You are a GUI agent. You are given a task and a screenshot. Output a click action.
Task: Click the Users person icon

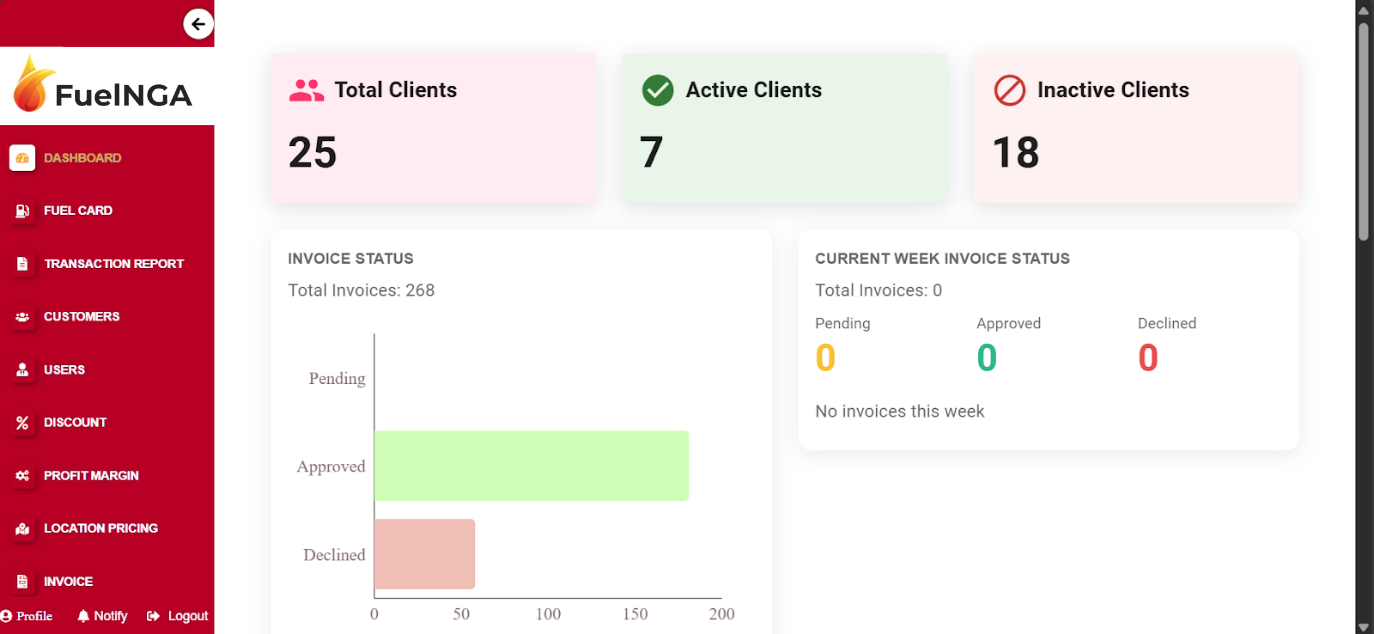[x=22, y=370]
